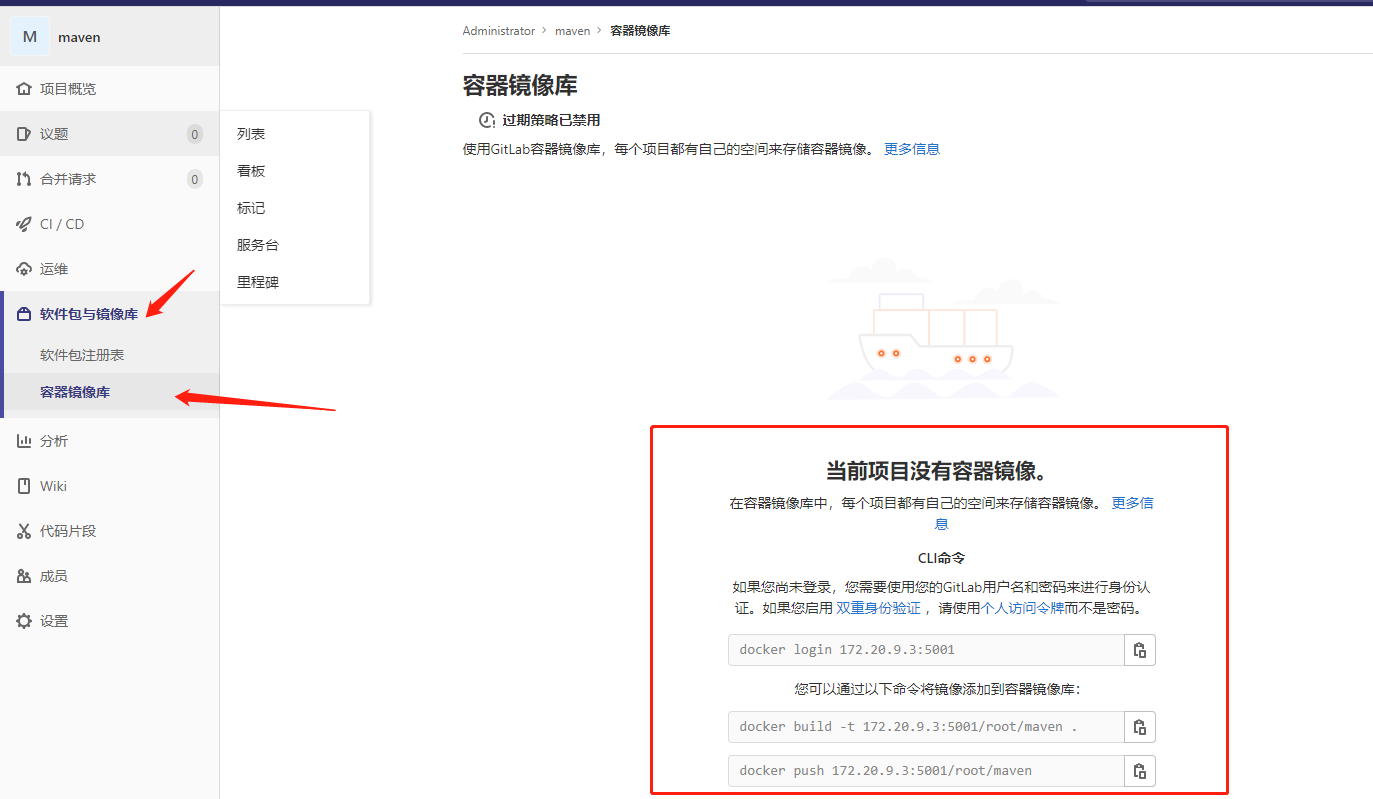Click the clock icon beside 过期策略已禁用
This screenshot has width=1373, height=799.
(x=487, y=120)
